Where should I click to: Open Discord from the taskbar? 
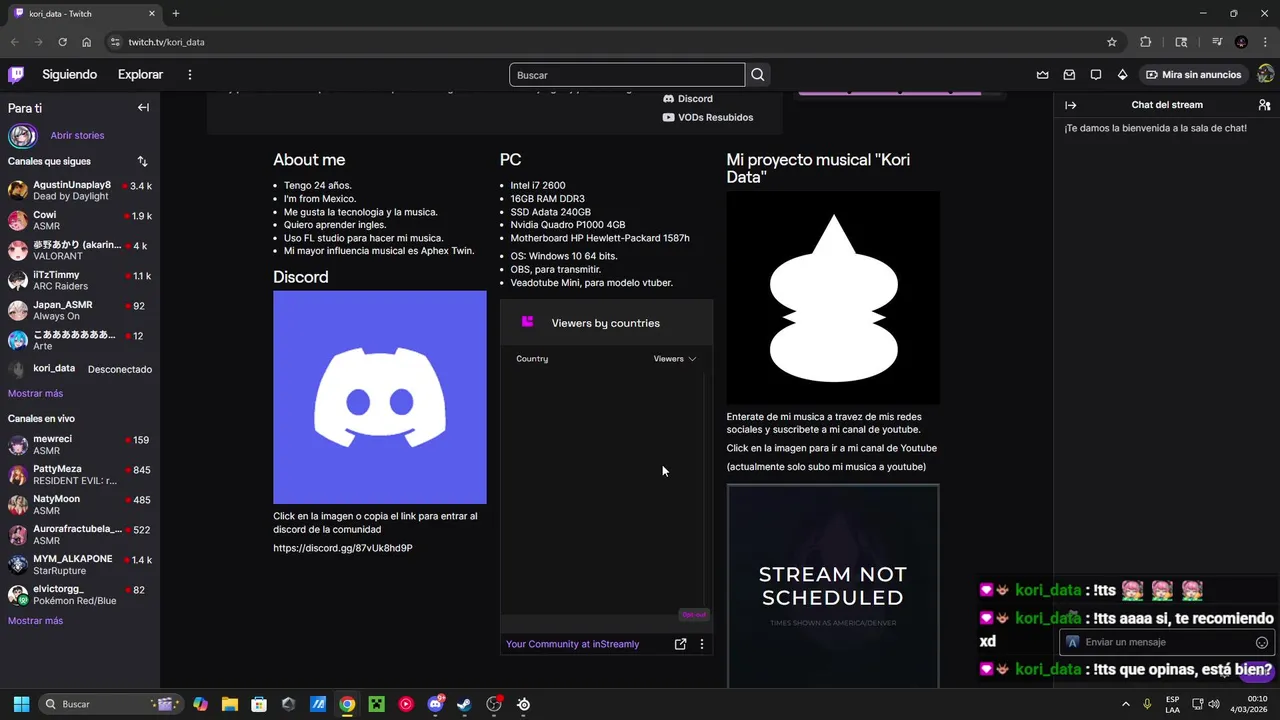(435, 704)
